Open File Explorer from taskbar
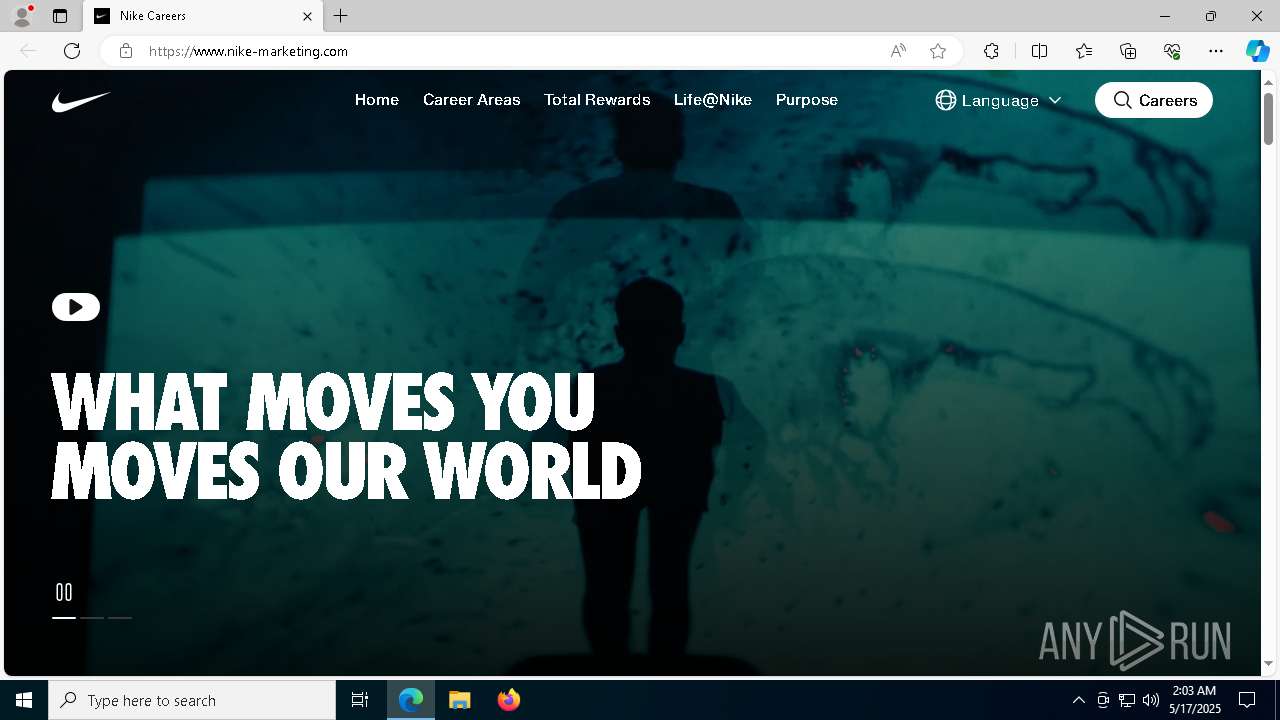 point(460,700)
